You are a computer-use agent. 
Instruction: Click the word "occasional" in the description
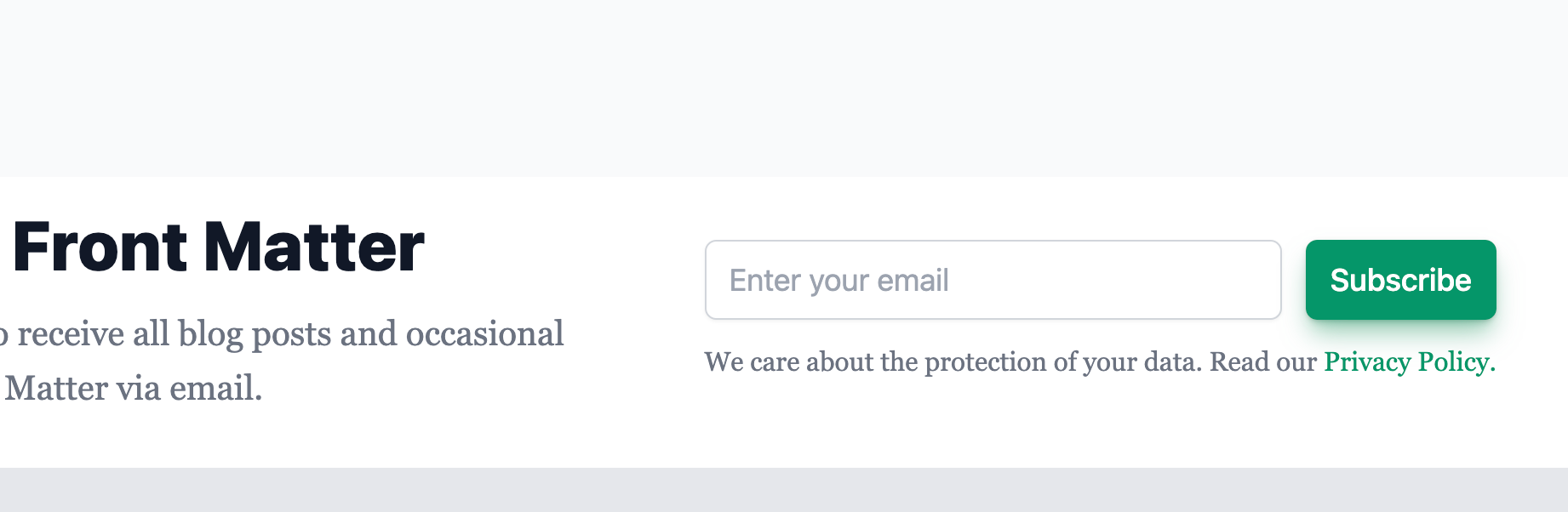click(x=485, y=334)
